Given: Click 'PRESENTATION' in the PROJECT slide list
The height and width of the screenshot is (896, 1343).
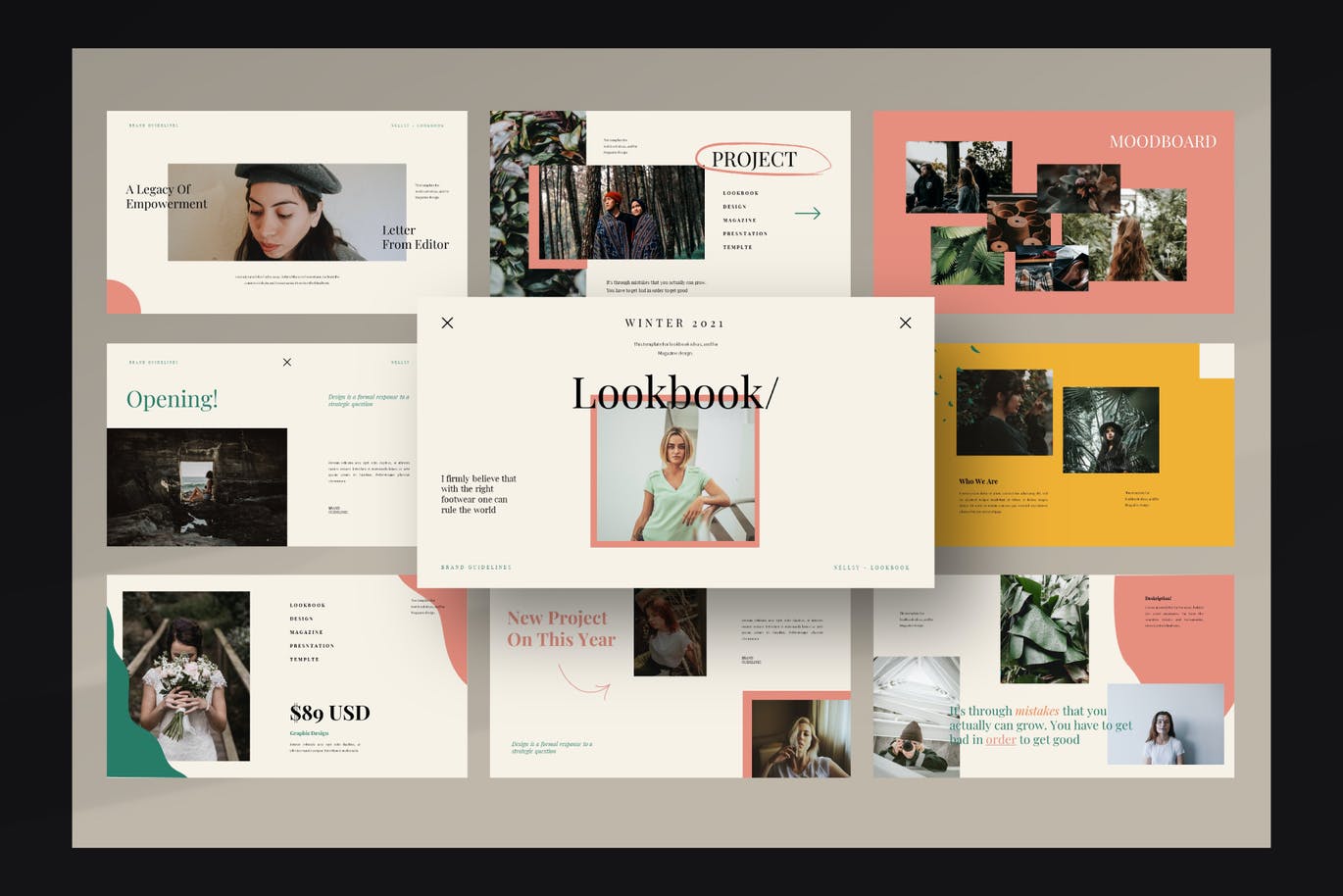Looking at the screenshot, I should click(x=745, y=233).
